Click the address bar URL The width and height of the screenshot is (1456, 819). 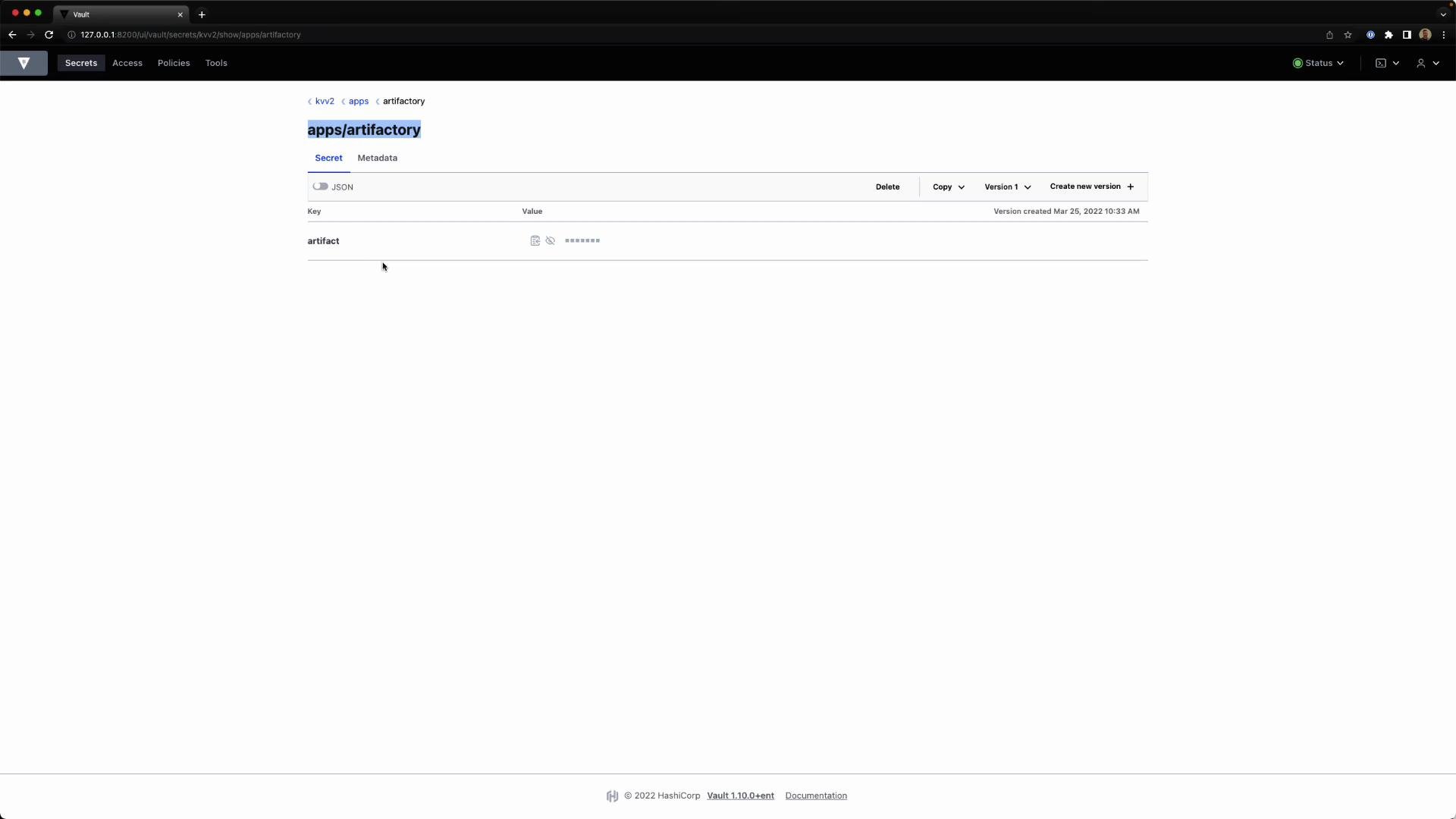(x=190, y=35)
